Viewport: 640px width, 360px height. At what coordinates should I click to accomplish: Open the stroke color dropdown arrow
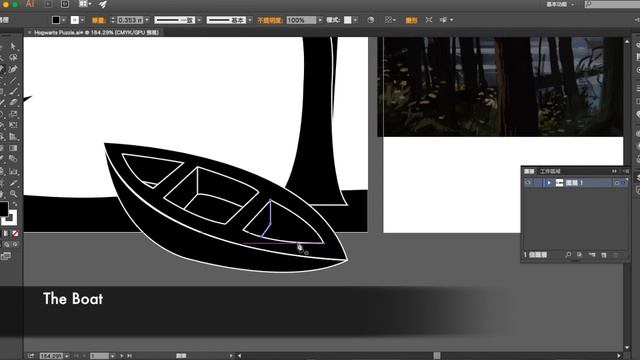click(82, 20)
